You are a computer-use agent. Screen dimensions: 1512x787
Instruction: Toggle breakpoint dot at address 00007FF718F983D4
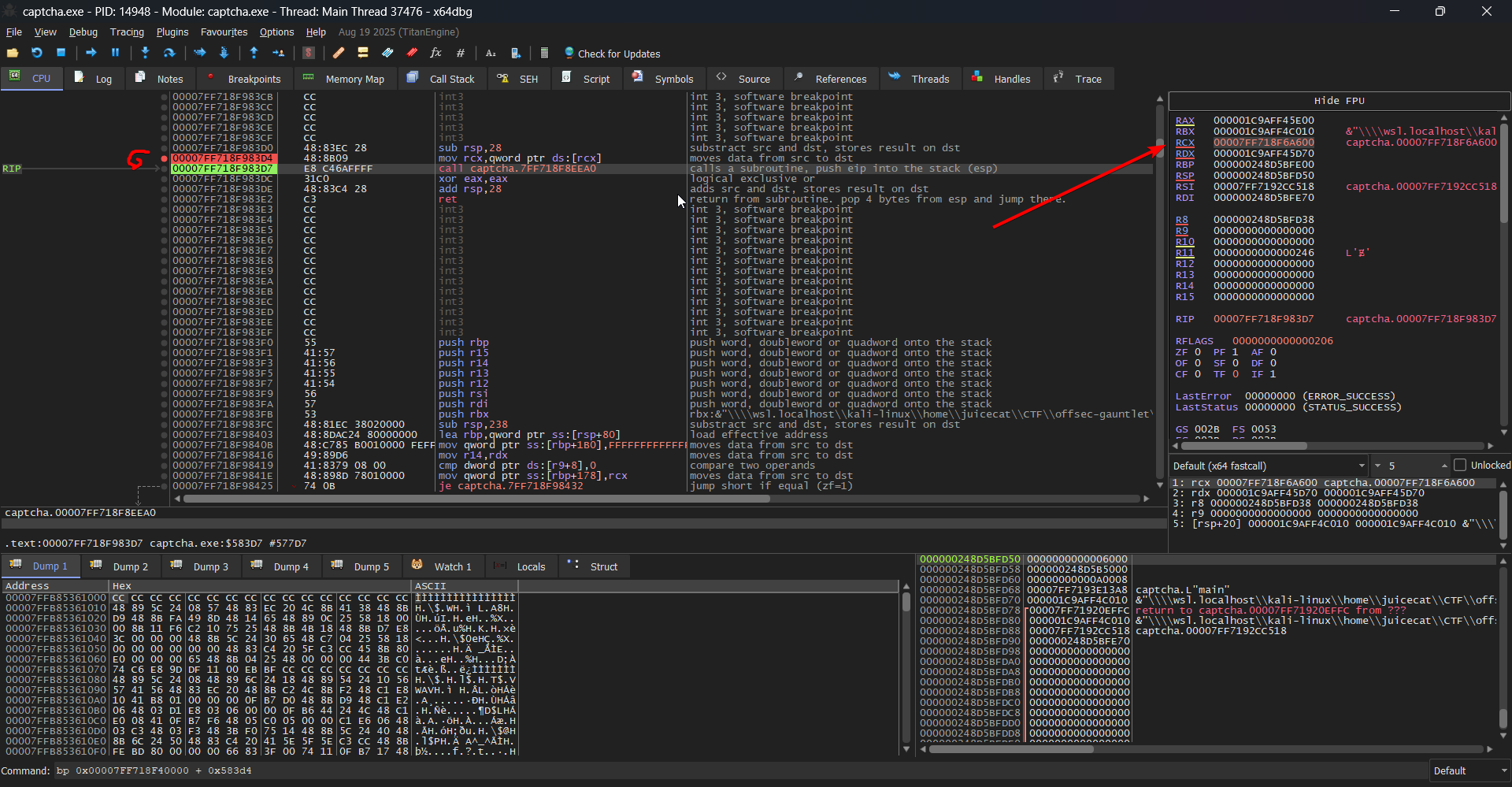click(x=164, y=158)
